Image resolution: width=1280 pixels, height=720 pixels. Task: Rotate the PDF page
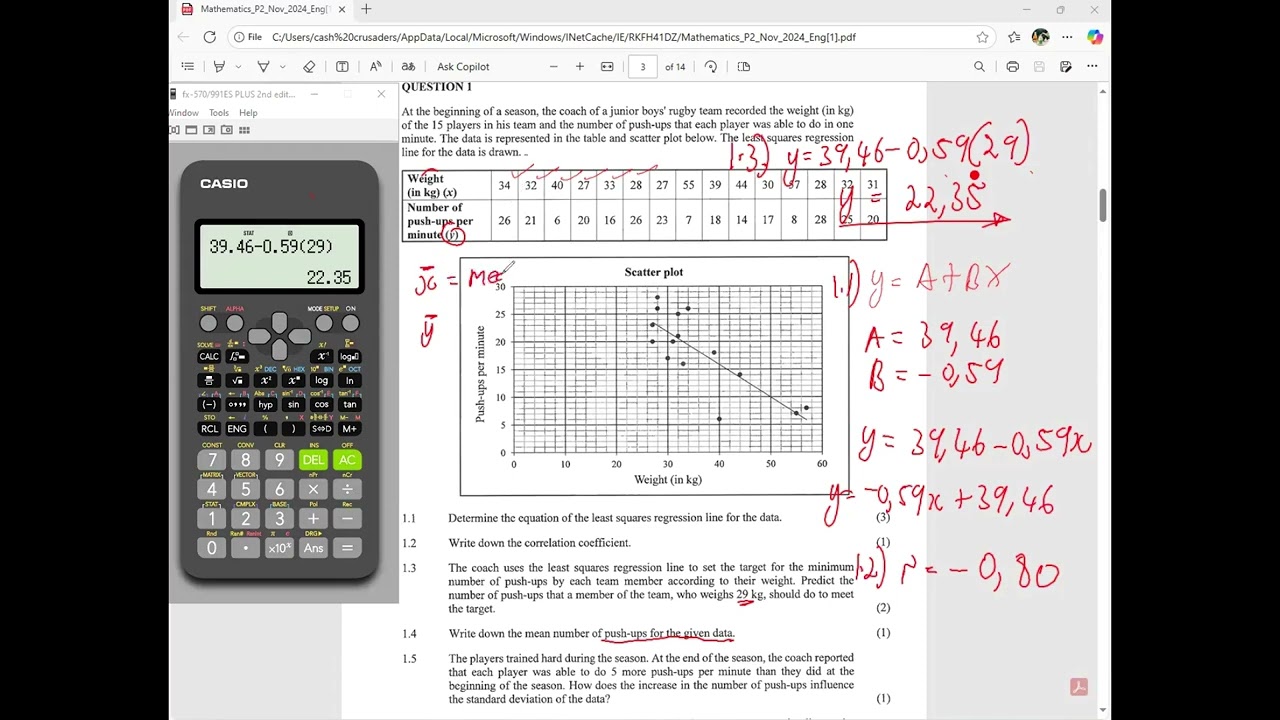pyautogui.click(x=711, y=67)
